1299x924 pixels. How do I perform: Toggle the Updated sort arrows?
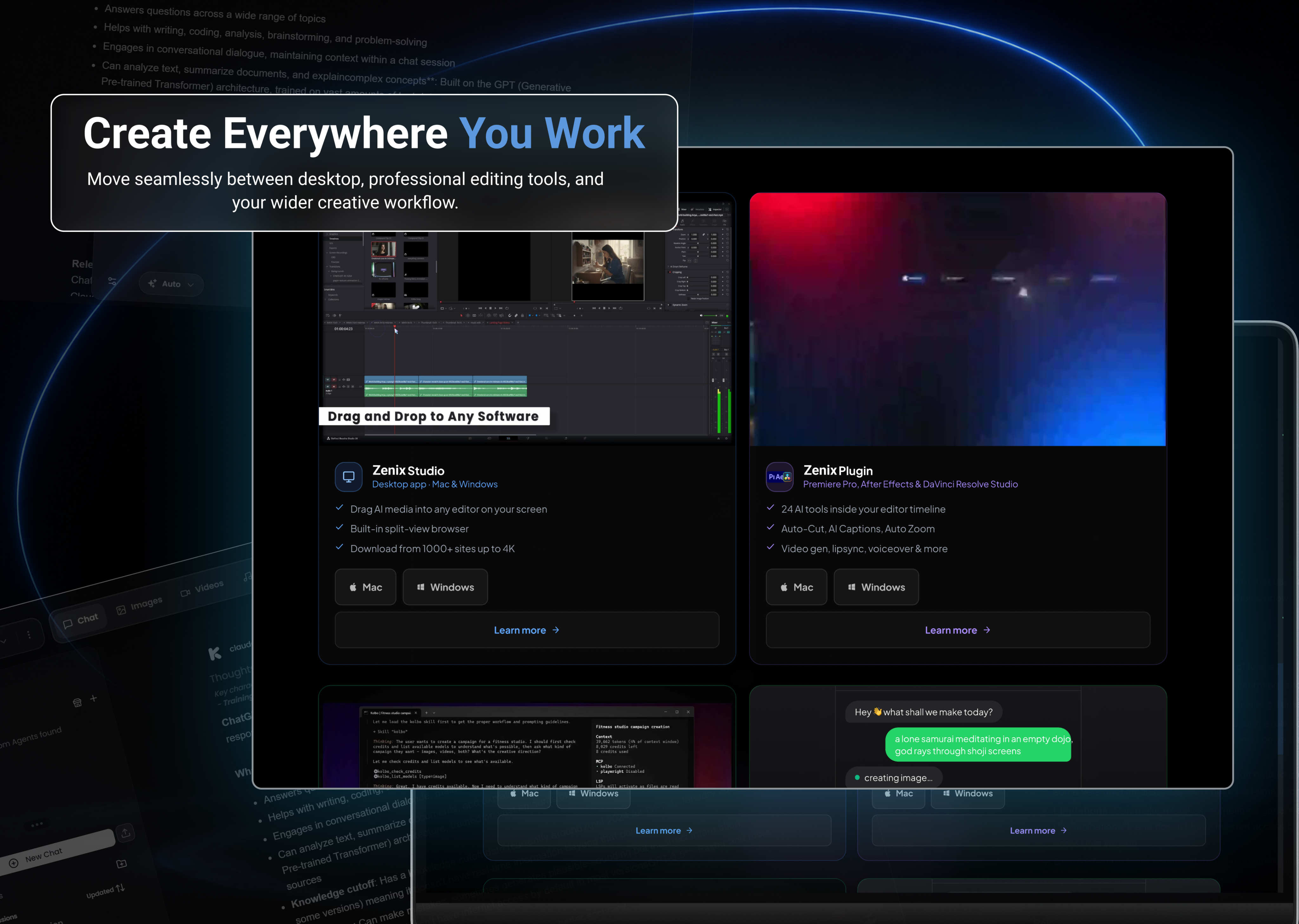120,888
